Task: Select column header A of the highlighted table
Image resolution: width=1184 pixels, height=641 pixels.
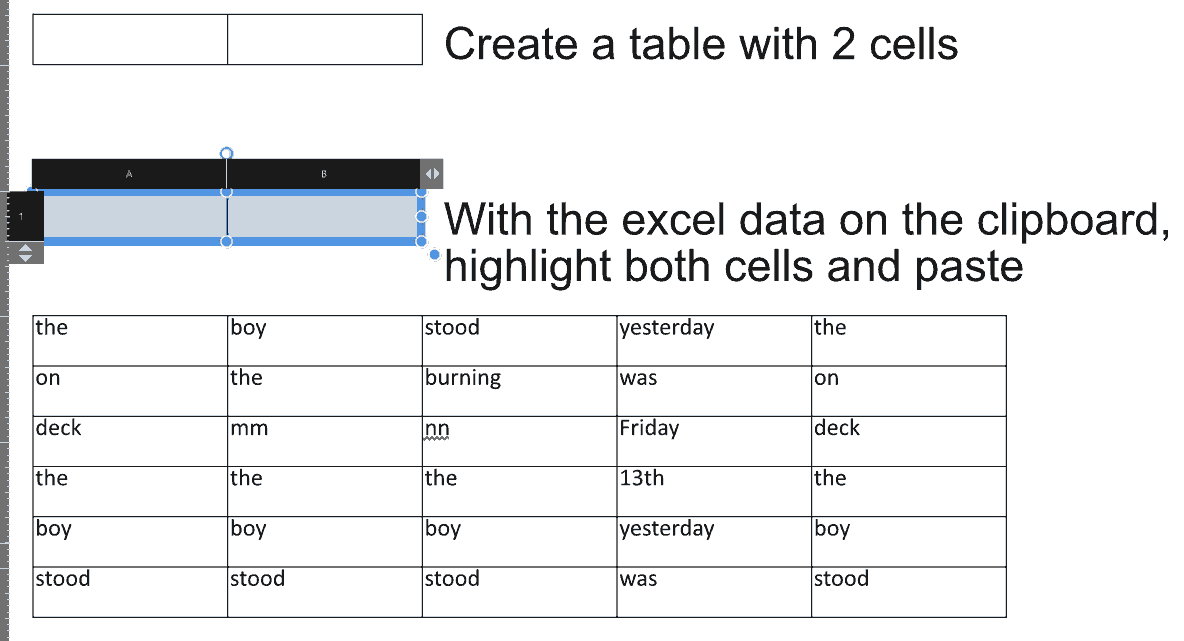Action: coord(129,174)
